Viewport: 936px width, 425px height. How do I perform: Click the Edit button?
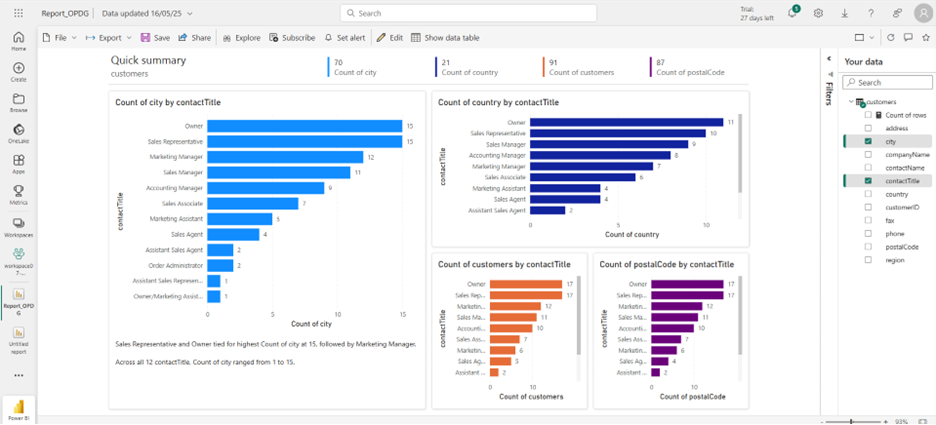pyautogui.click(x=390, y=38)
